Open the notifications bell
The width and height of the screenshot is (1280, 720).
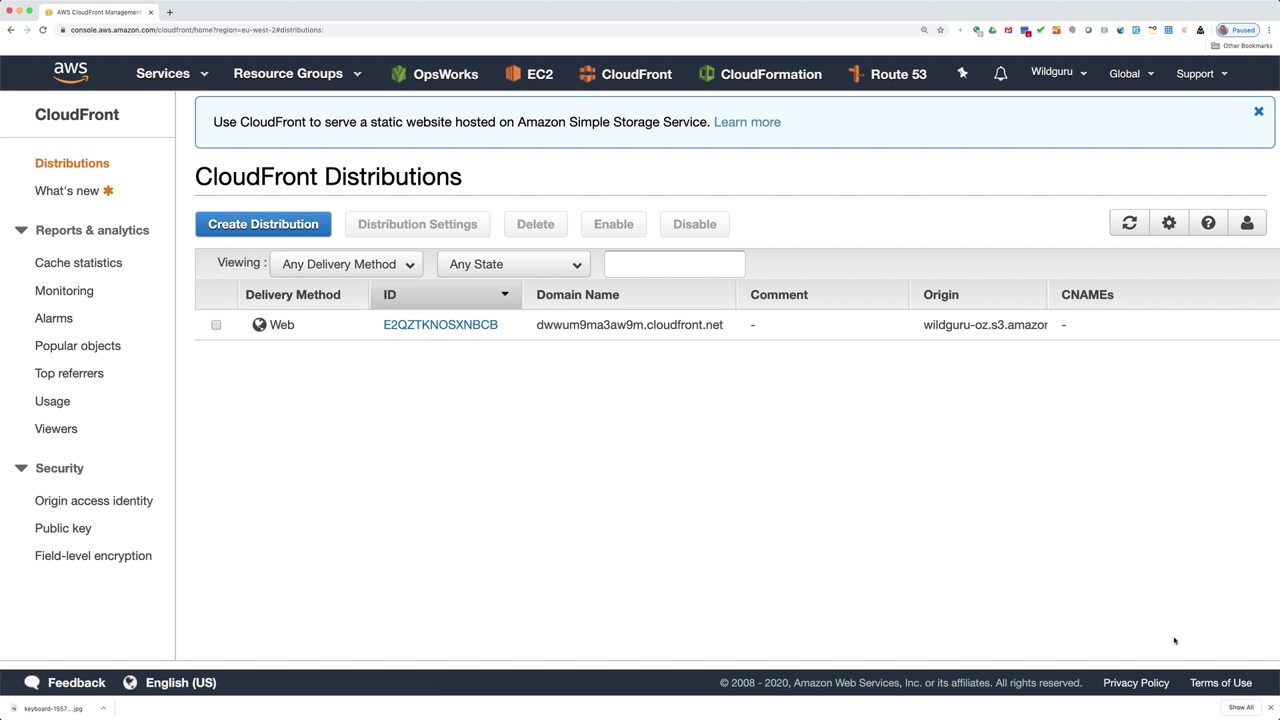click(1000, 74)
